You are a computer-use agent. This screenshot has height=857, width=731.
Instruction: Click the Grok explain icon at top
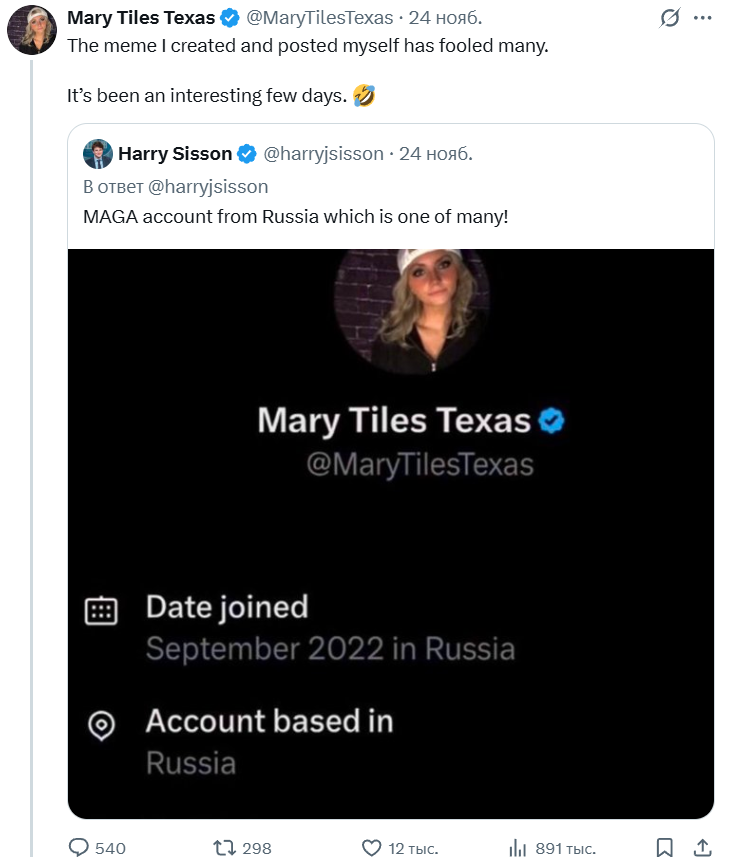click(x=671, y=18)
